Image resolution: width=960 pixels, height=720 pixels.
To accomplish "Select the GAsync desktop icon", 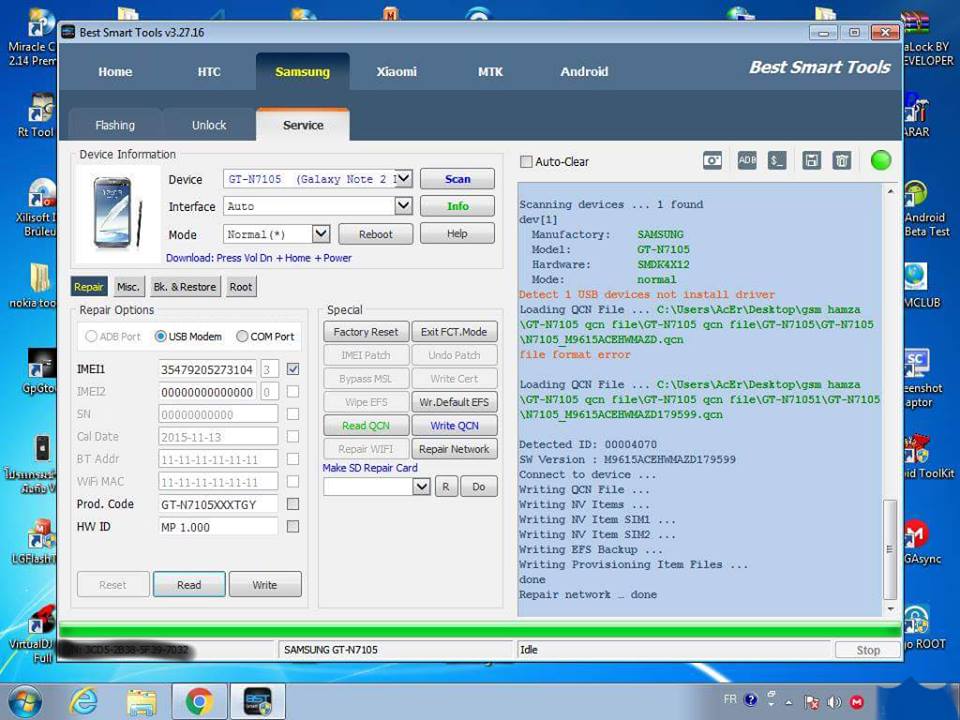I will click(922, 541).
